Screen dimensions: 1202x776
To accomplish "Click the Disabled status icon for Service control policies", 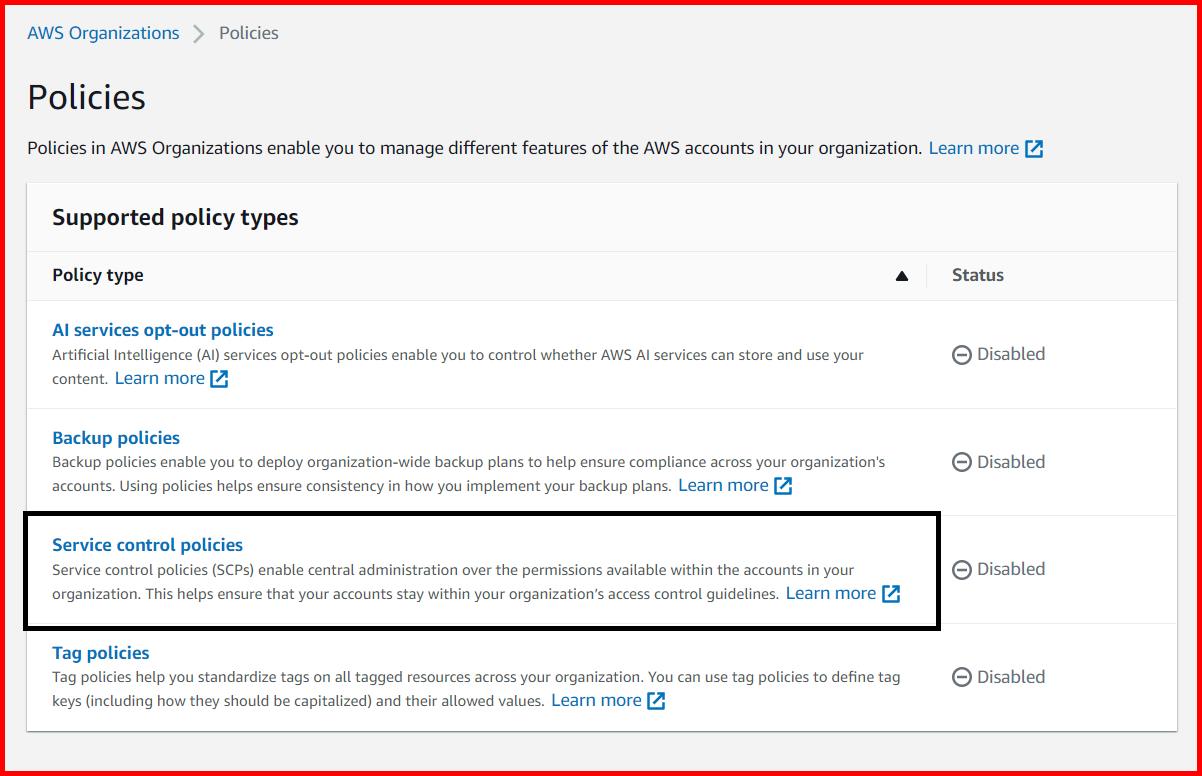I will tap(962, 569).
